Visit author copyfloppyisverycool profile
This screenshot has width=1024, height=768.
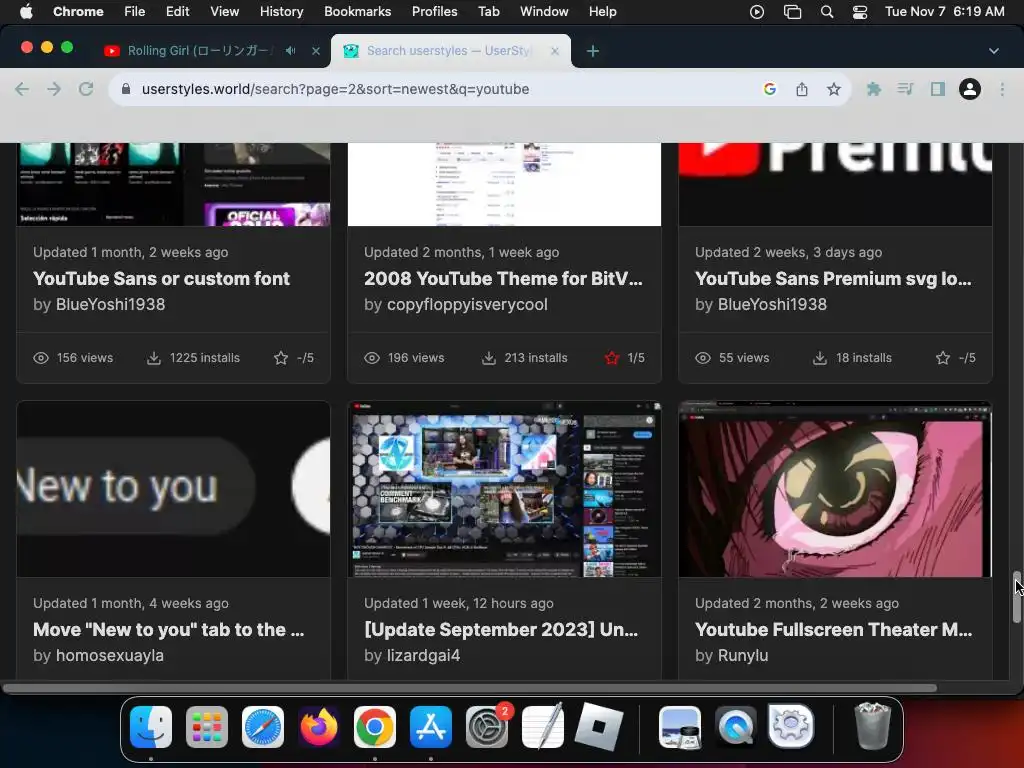(x=467, y=304)
